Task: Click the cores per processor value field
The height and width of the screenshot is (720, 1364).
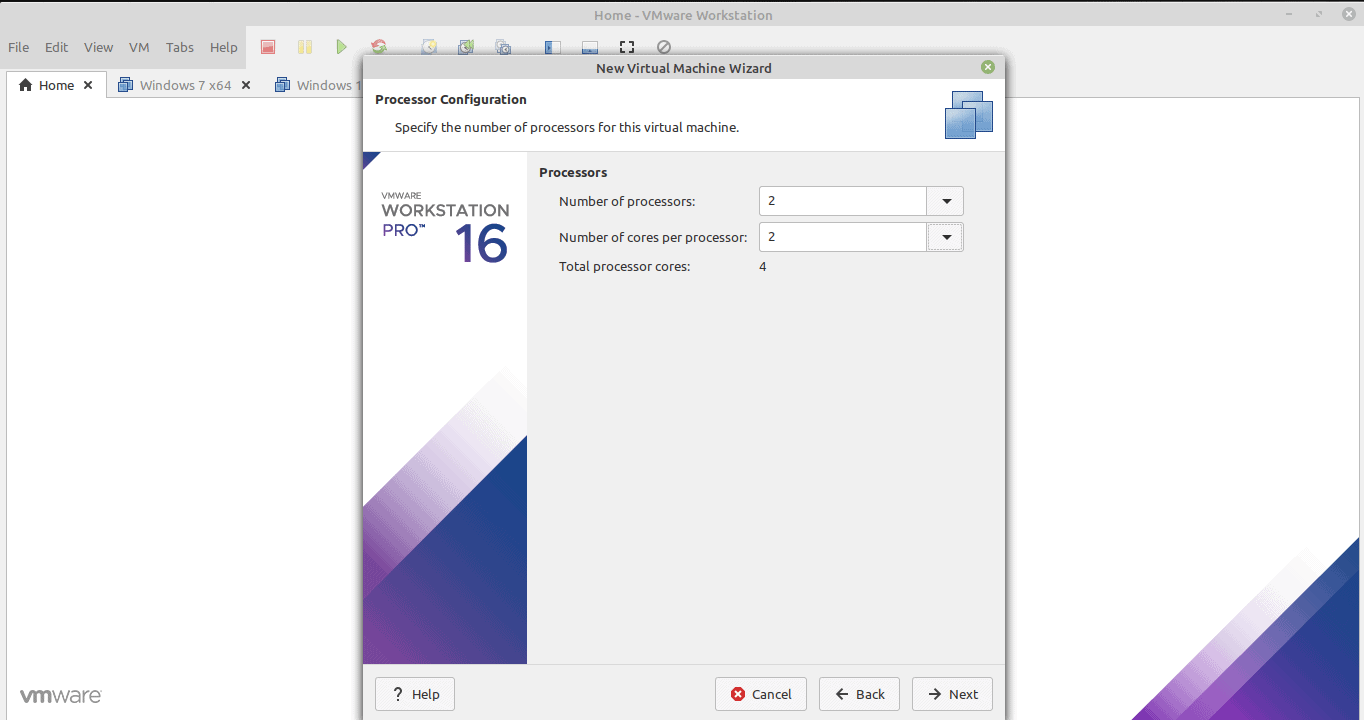Action: [843, 237]
